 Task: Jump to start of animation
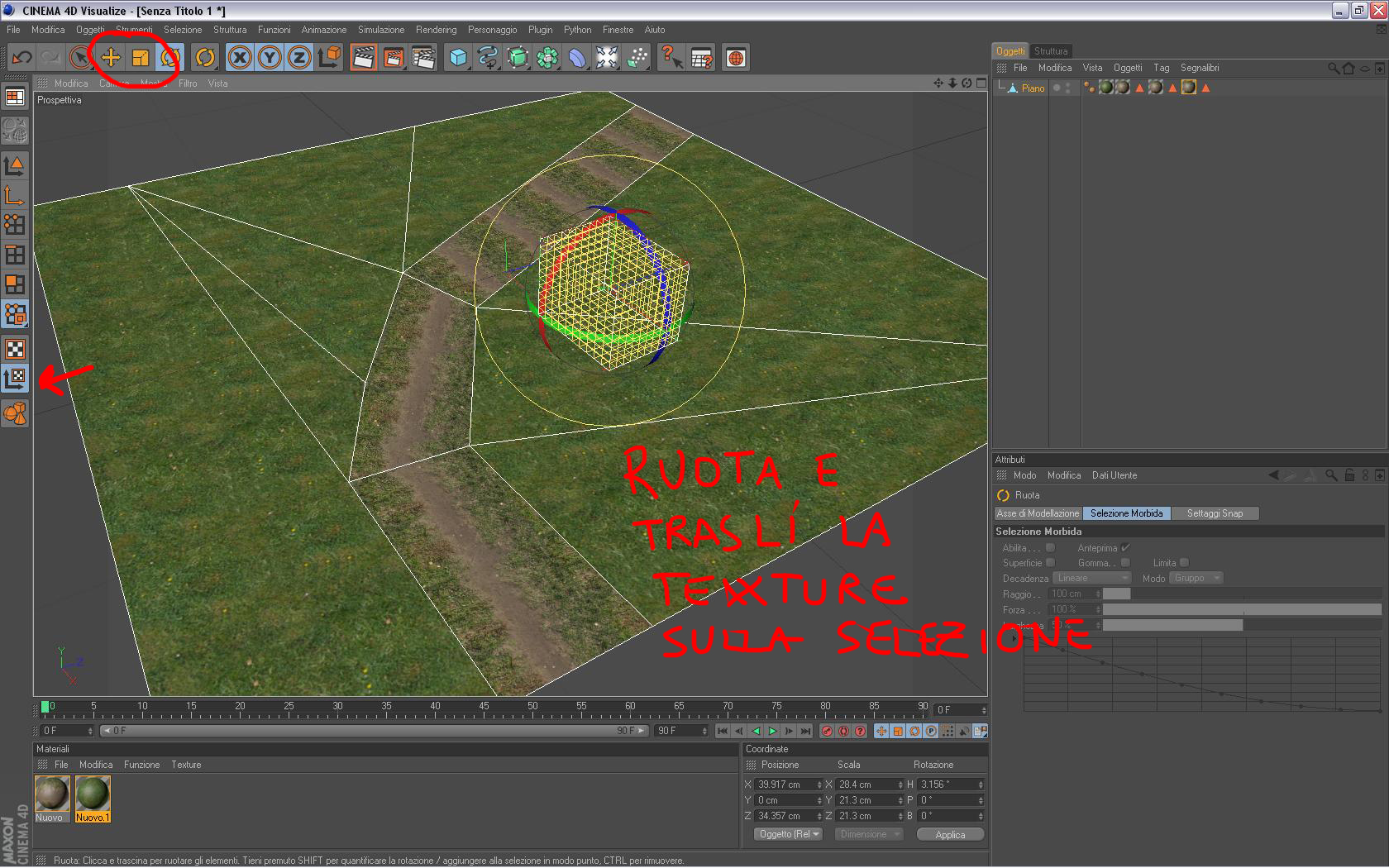point(723,731)
